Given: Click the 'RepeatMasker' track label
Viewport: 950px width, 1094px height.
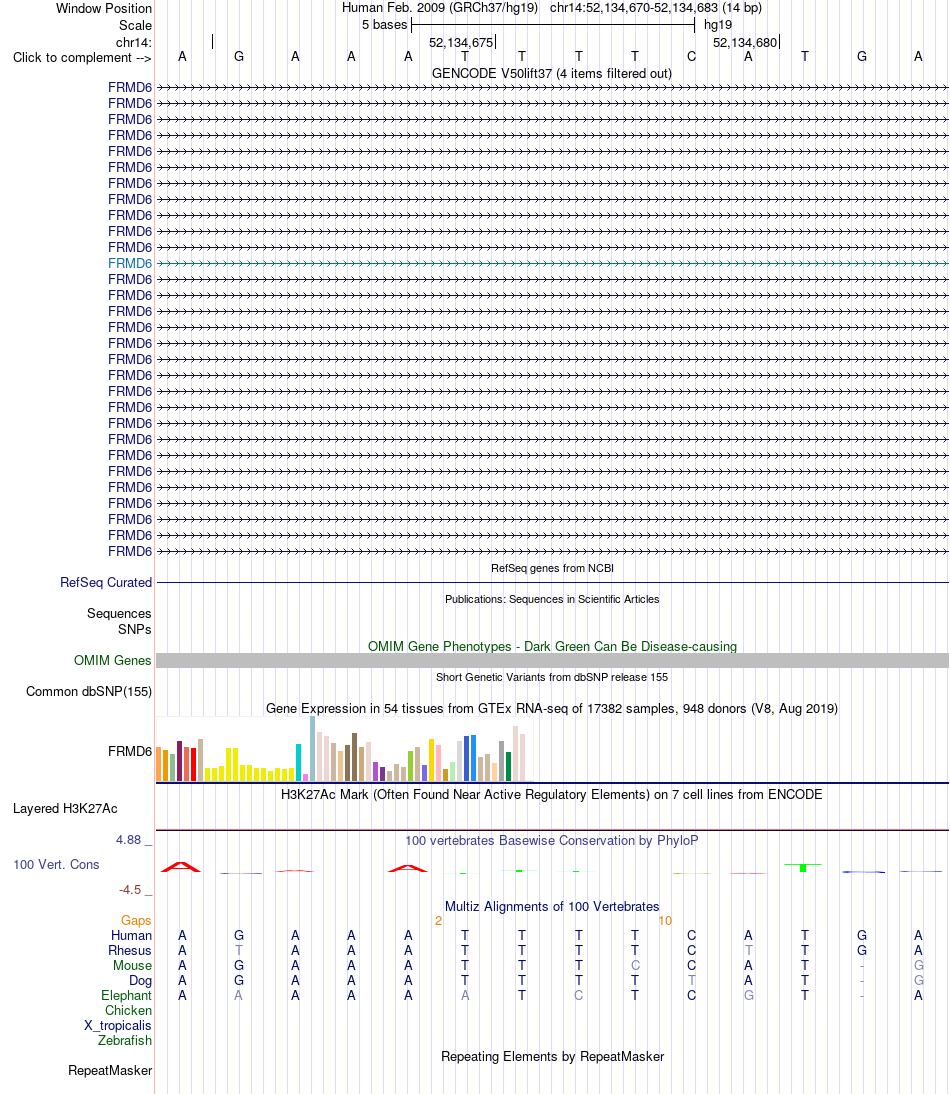Looking at the screenshot, I should pyautogui.click(x=110, y=1070).
